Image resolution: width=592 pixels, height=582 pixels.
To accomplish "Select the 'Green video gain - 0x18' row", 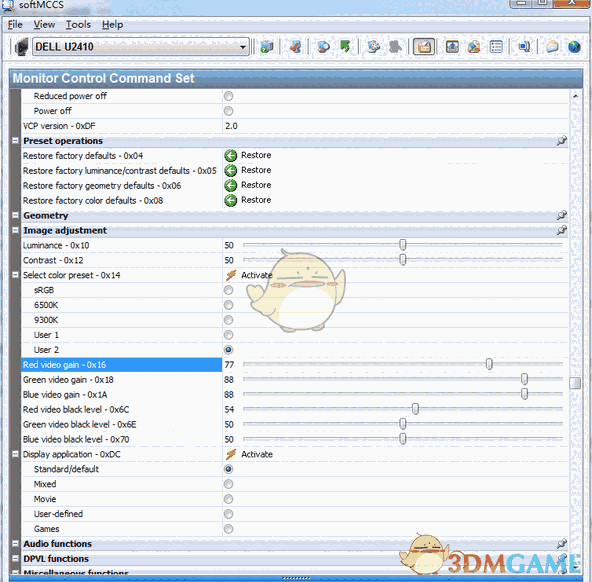I will click(x=295, y=380).
